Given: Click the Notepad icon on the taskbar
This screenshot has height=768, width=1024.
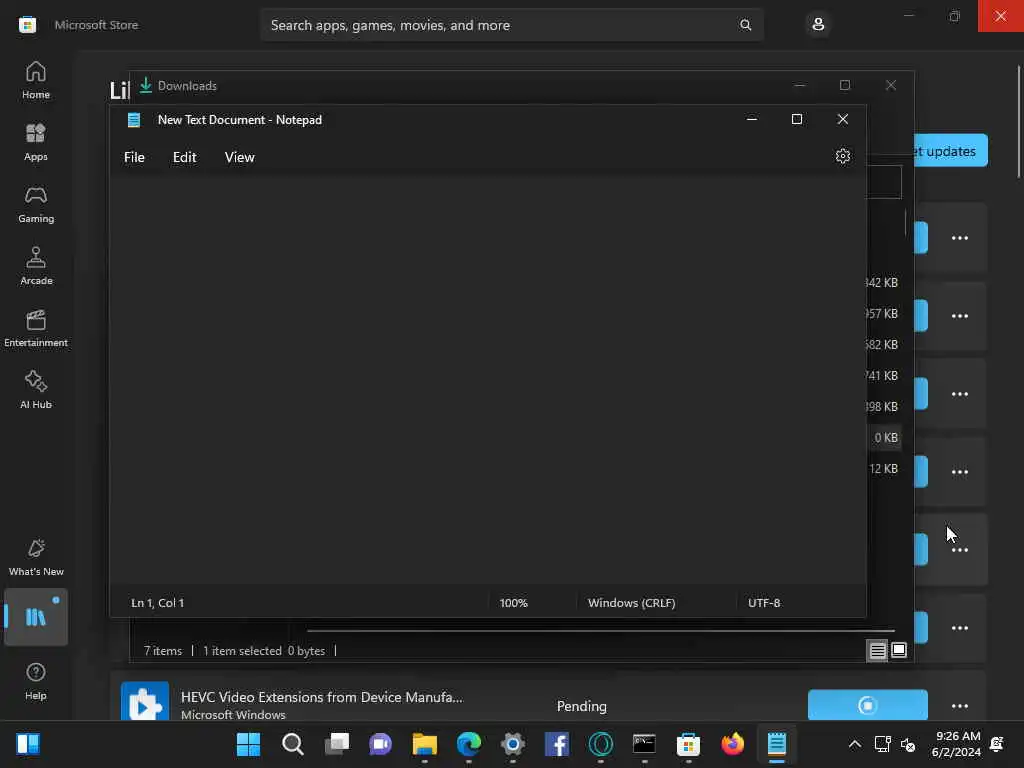Looking at the screenshot, I should pos(776,744).
